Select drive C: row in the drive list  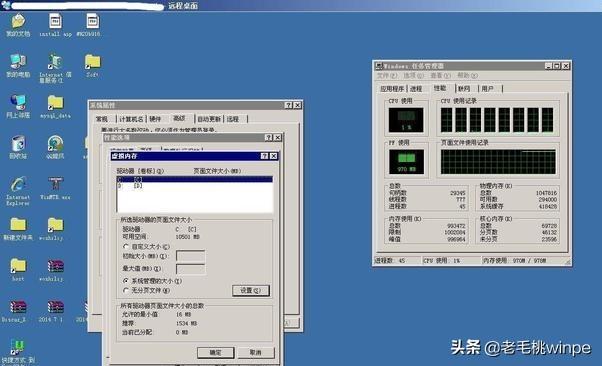[x=195, y=179]
